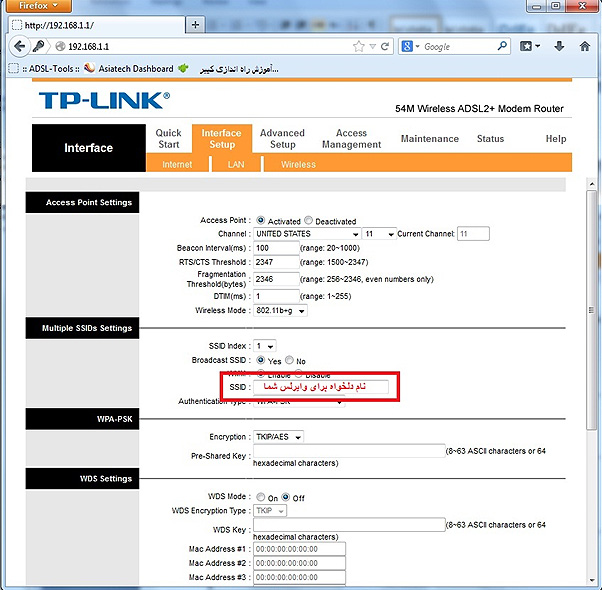Click the Google search magnifier icon
Screen dimensions: 602x590
[x=502, y=46]
